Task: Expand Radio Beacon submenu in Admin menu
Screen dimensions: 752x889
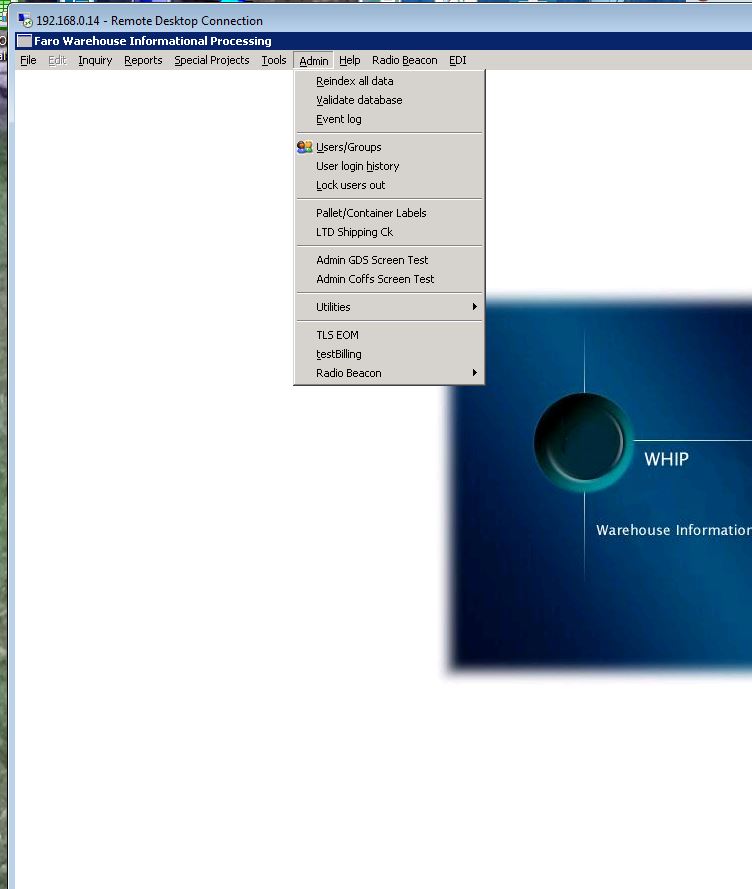Action: point(389,374)
